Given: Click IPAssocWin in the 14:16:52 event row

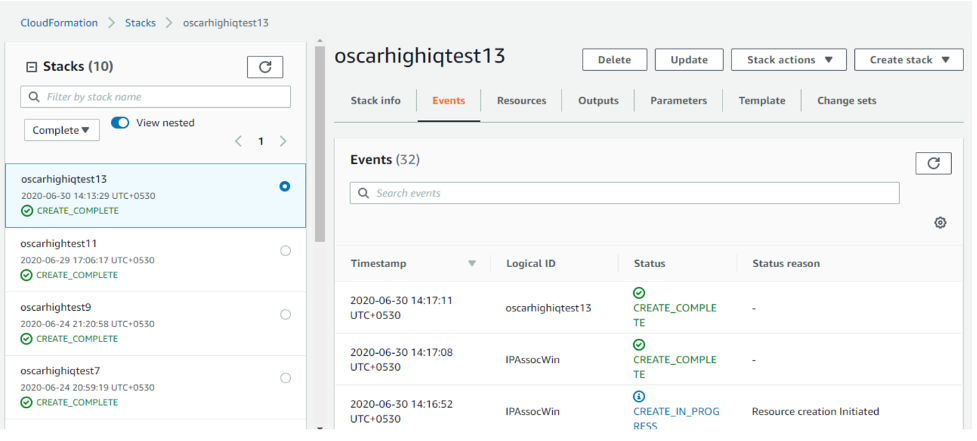Looking at the screenshot, I should click(x=533, y=411).
